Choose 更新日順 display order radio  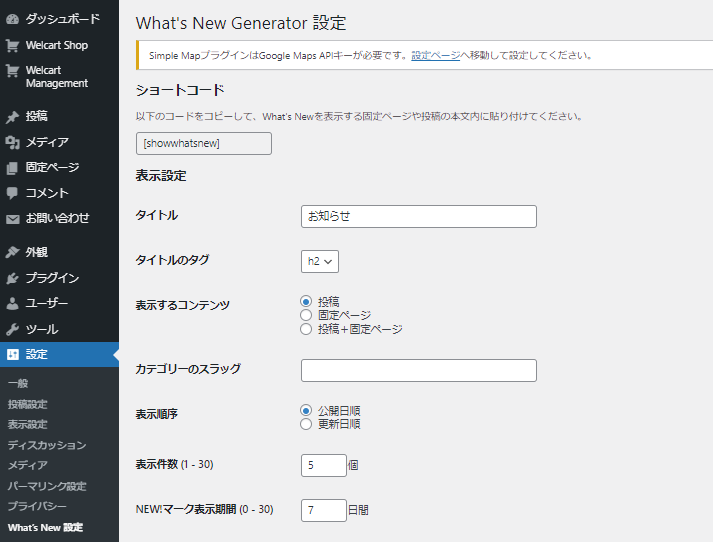pos(306,424)
